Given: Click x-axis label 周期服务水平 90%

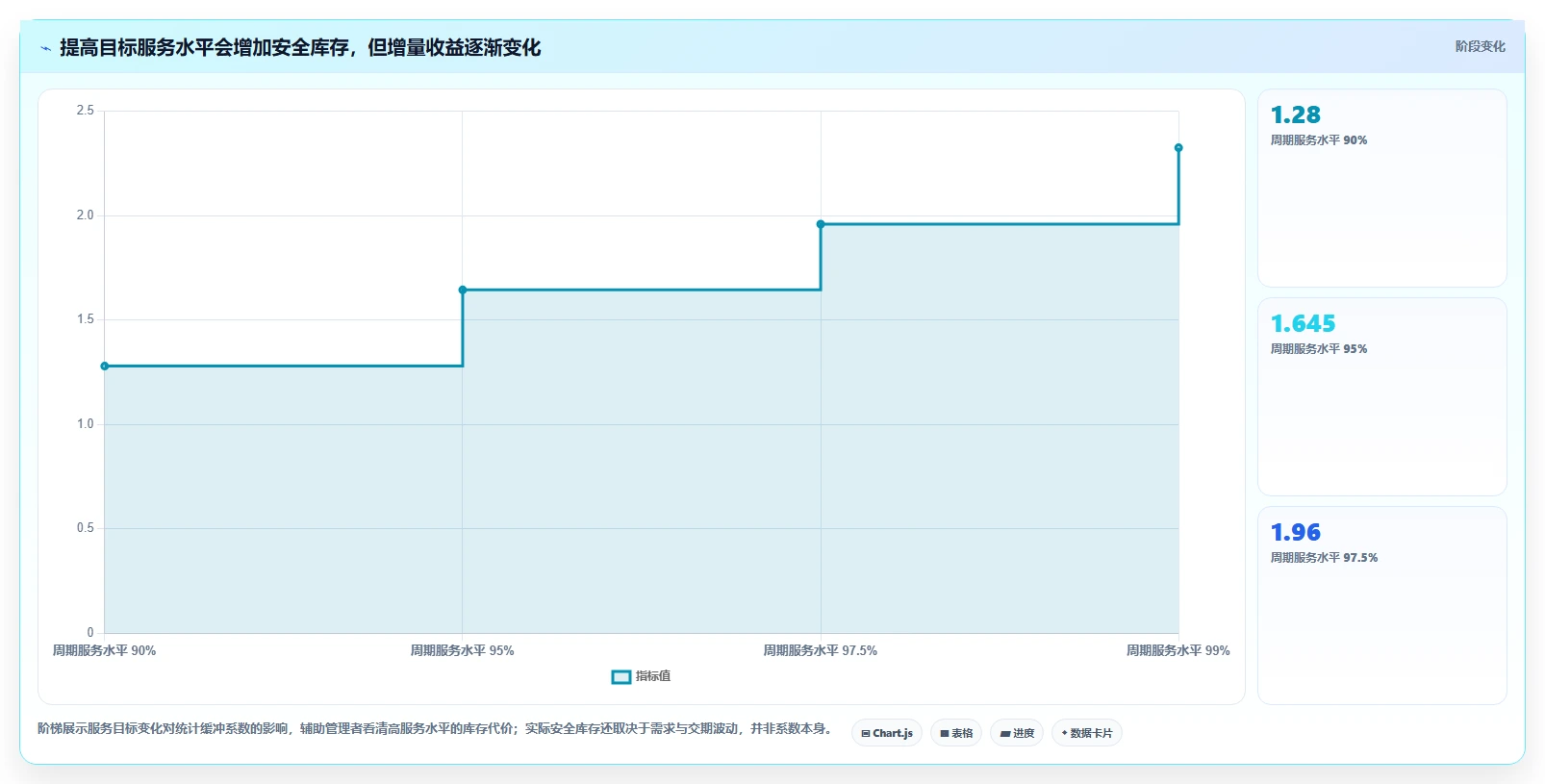Looking at the screenshot, I should coord(104,651).
